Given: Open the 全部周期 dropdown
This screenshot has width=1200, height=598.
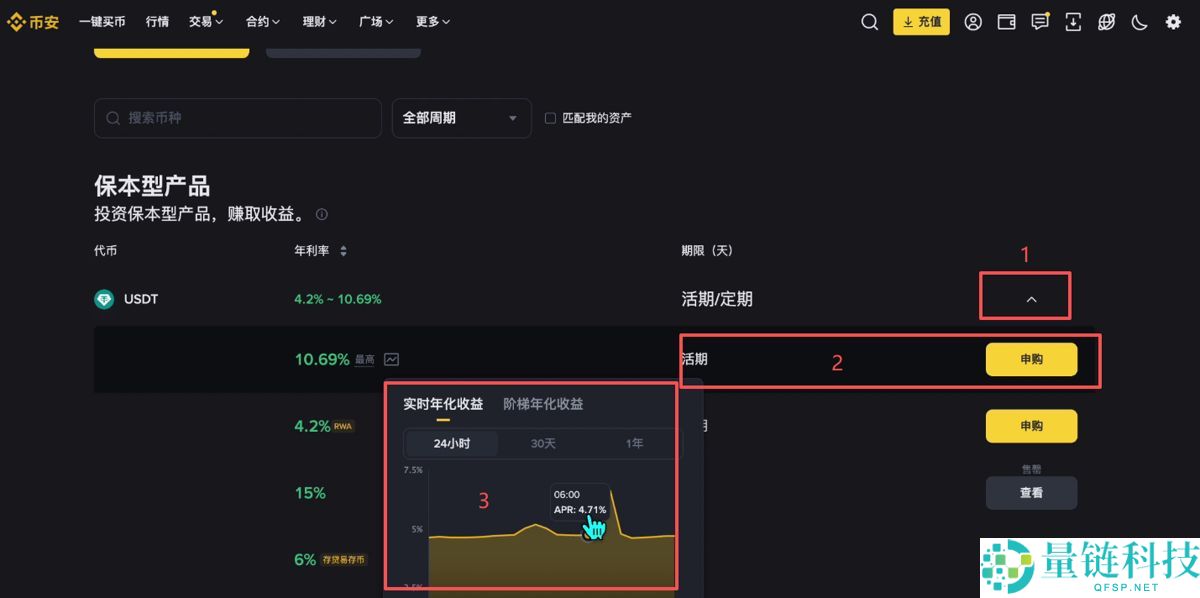Looking at the screenshot, I should pos(461,118).
